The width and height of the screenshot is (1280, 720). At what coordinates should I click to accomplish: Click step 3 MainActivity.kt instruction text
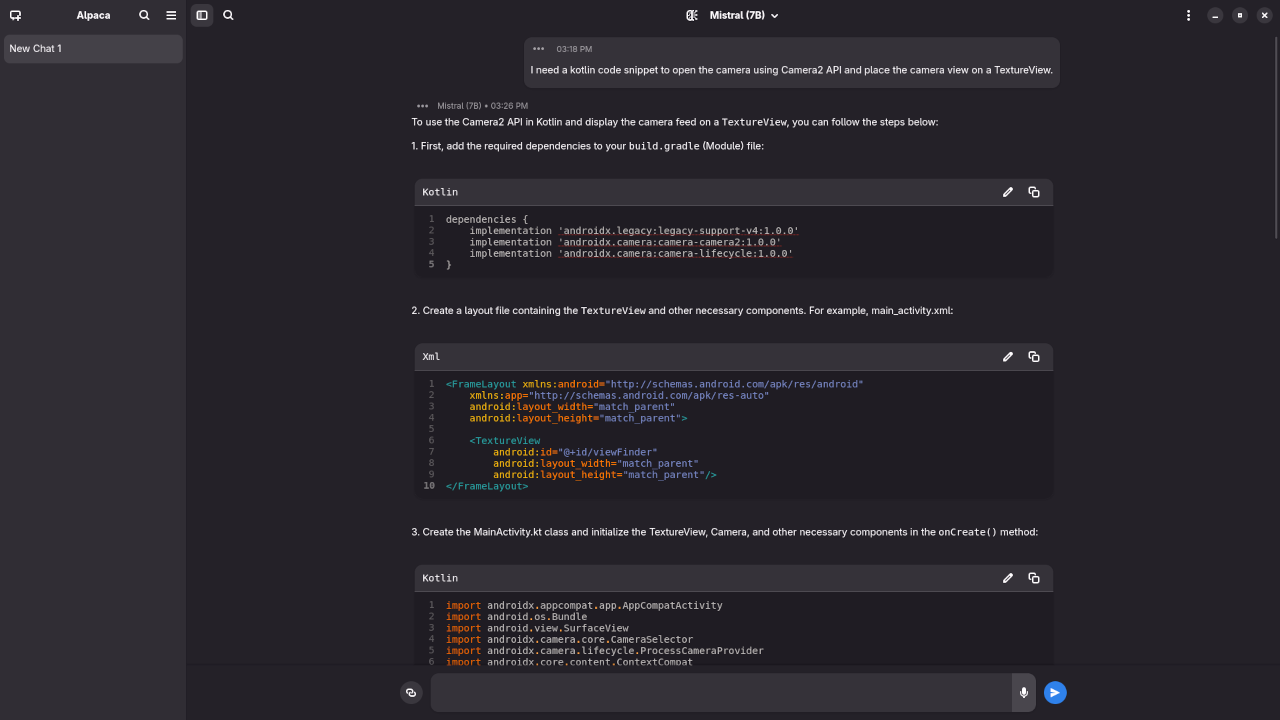tap(725, 532)
